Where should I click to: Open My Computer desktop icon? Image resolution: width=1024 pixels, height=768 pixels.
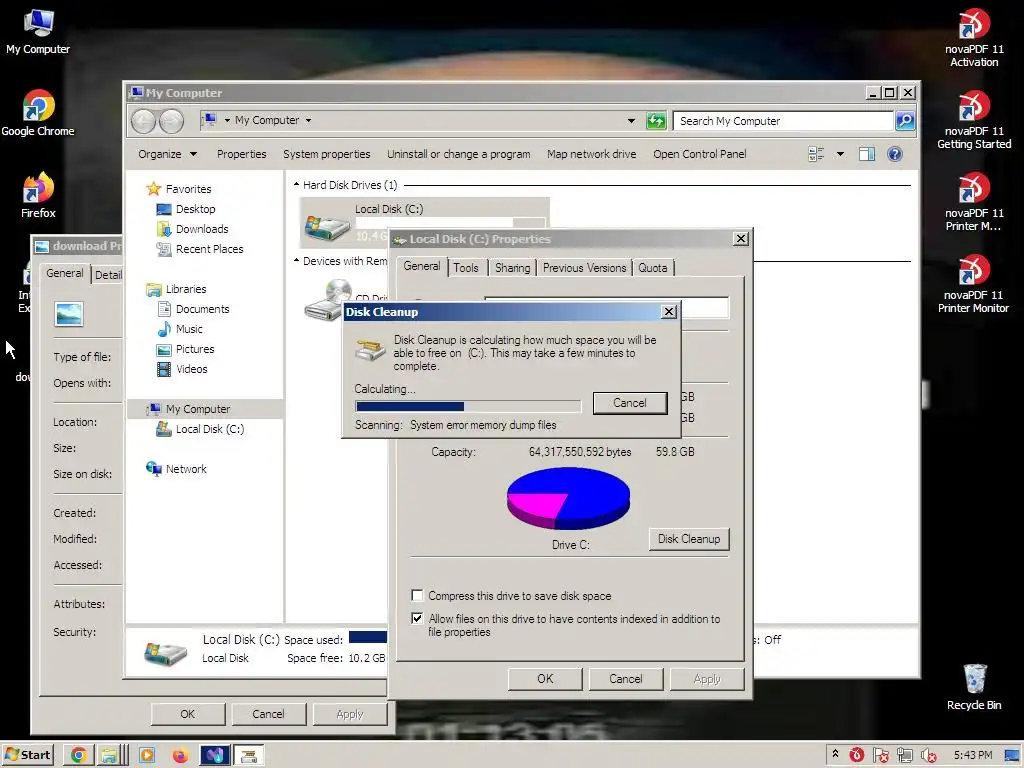click(x=38, y=31)
